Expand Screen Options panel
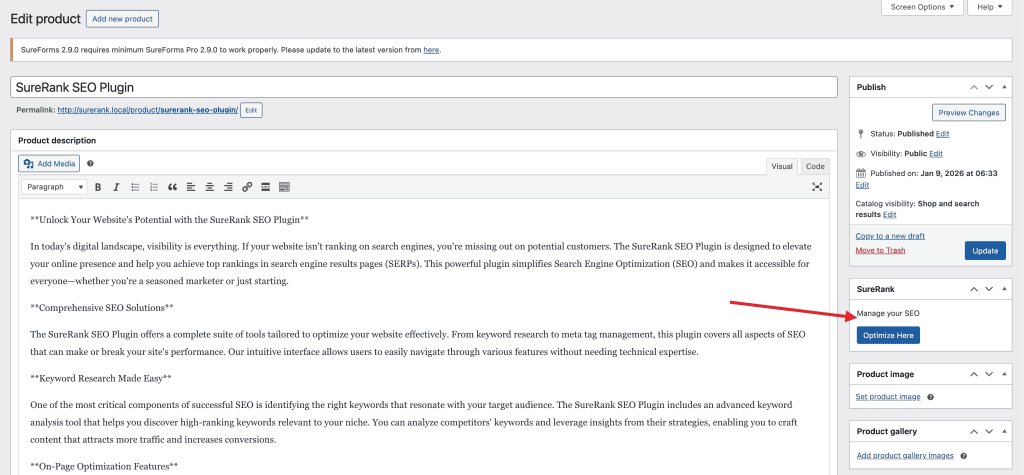The width and height of the screenshot is (1024, 475). coord(922,7)
